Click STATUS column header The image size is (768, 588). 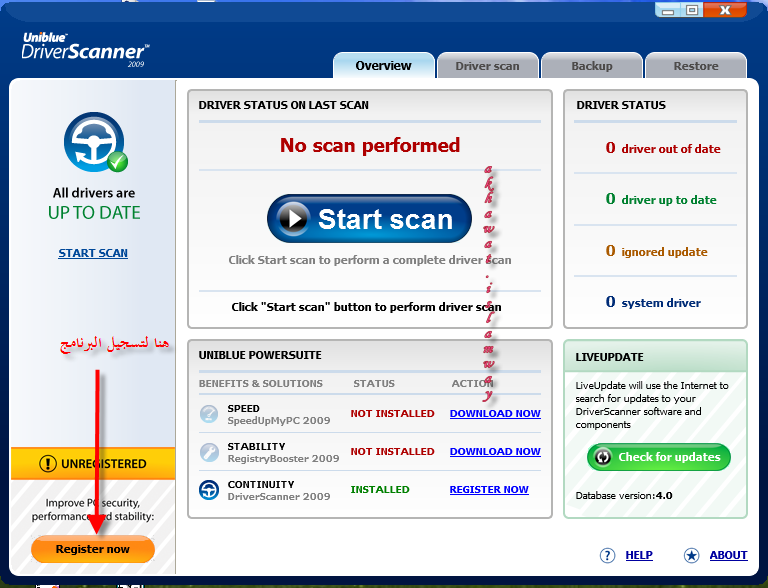tap(374, 383)
